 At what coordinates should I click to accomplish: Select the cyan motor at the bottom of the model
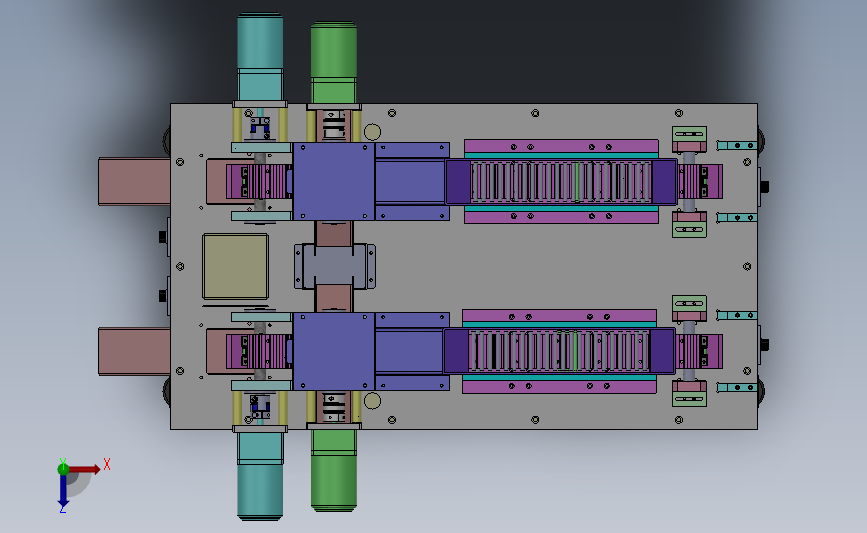point(260,475)
